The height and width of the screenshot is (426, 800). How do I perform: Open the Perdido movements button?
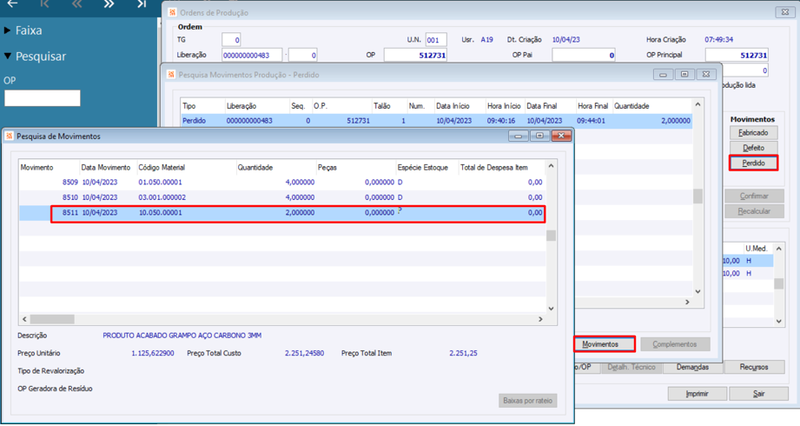(753, 163)
